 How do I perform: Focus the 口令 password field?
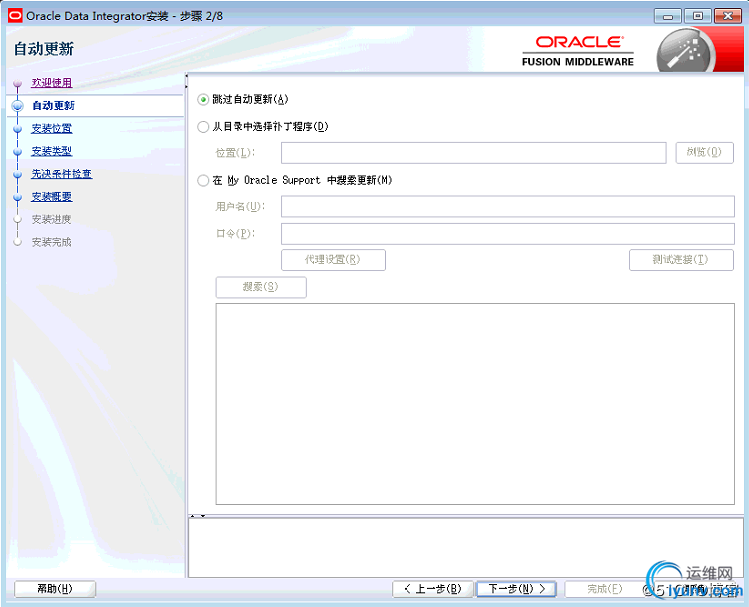coord(507,234)
